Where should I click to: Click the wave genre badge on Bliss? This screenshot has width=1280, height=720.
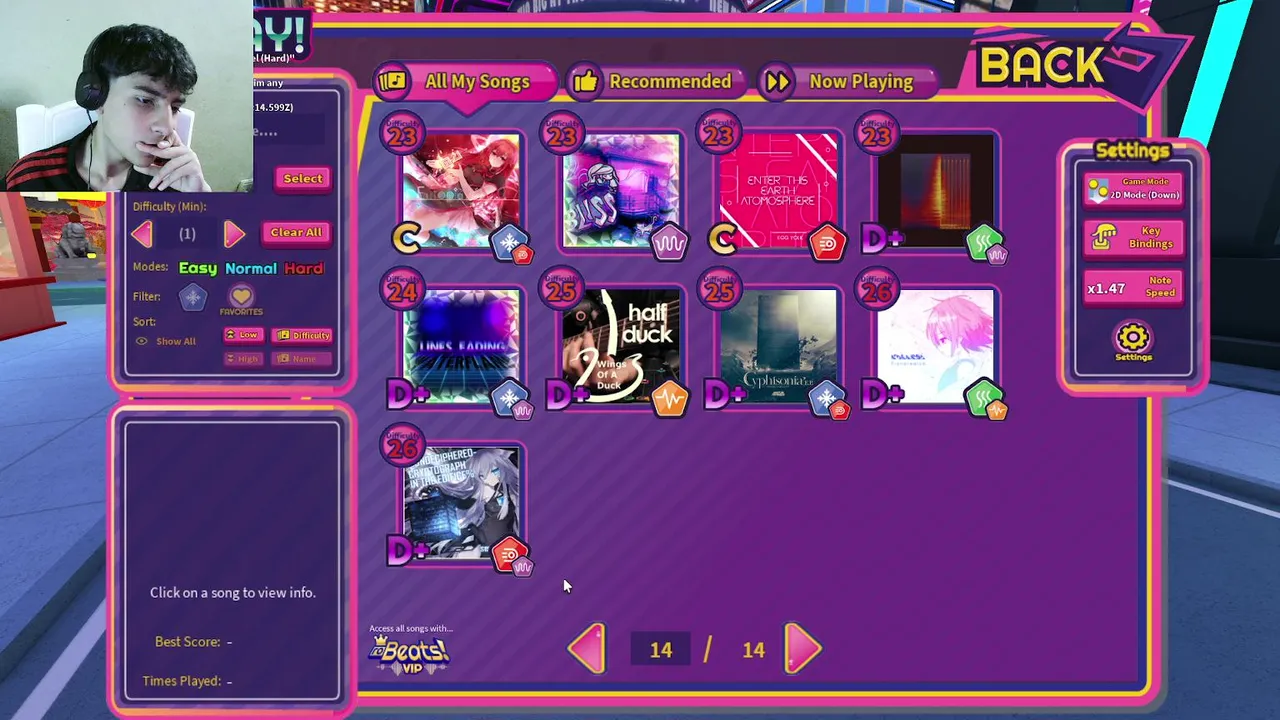click(x=669, y=243)
